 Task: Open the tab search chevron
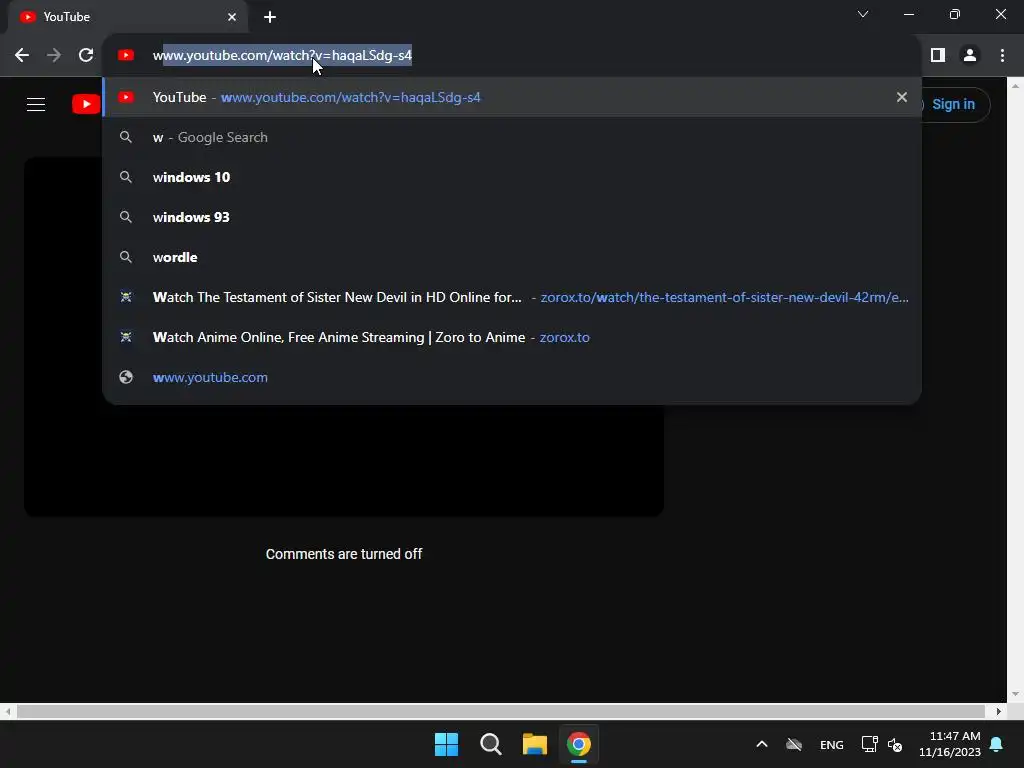(863, 14)
